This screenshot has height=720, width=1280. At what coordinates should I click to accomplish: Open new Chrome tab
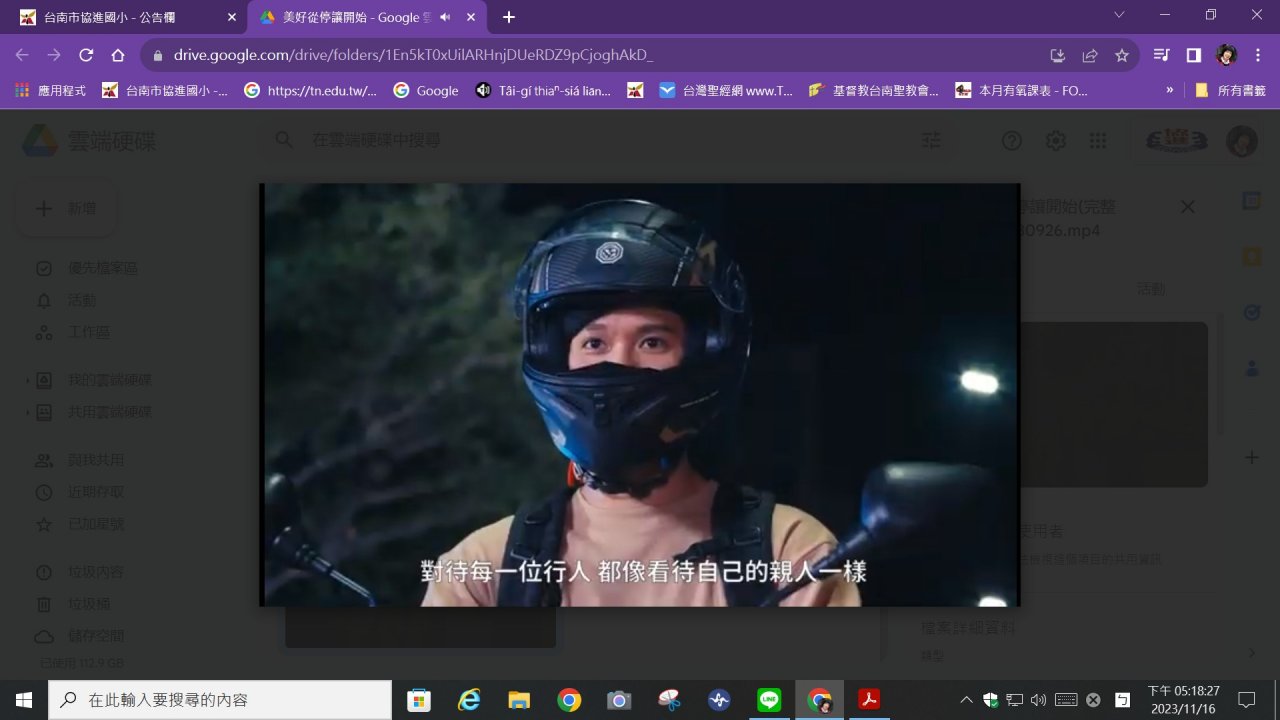click(x=509, y=17)
